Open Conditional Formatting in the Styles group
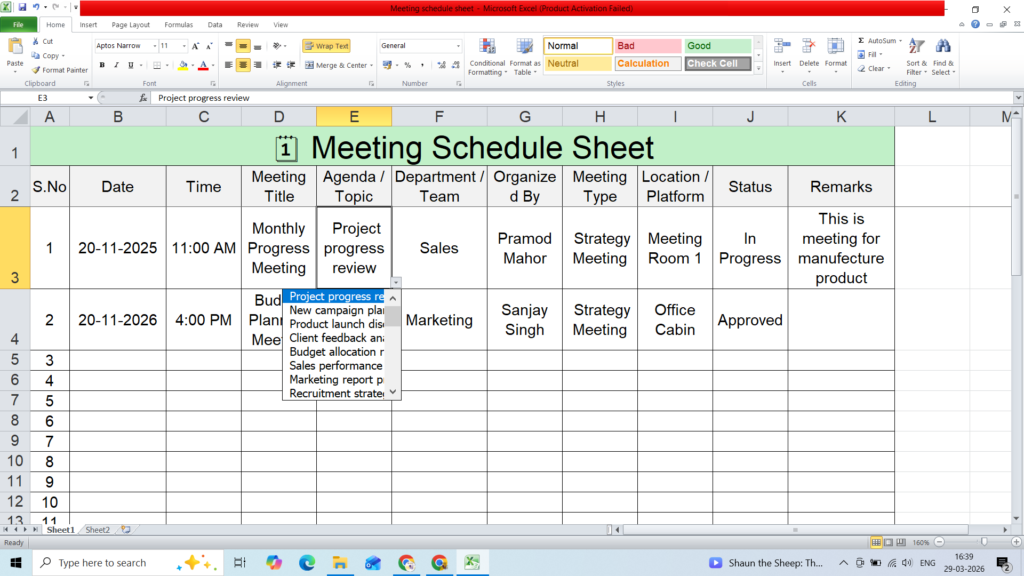 point(487,57)
